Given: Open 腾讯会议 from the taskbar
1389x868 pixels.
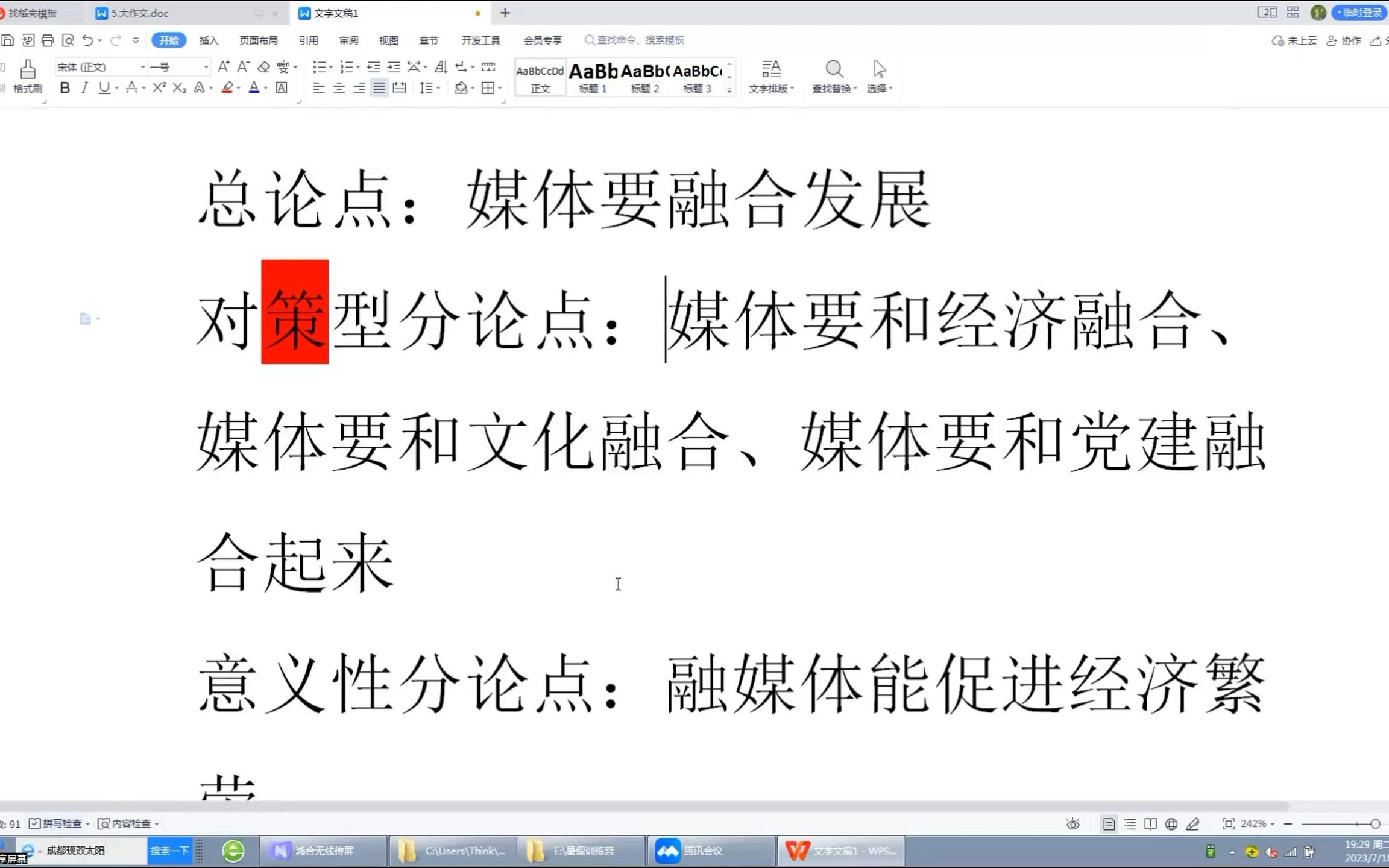Looking at the screenshot, I should pos(711,851).
